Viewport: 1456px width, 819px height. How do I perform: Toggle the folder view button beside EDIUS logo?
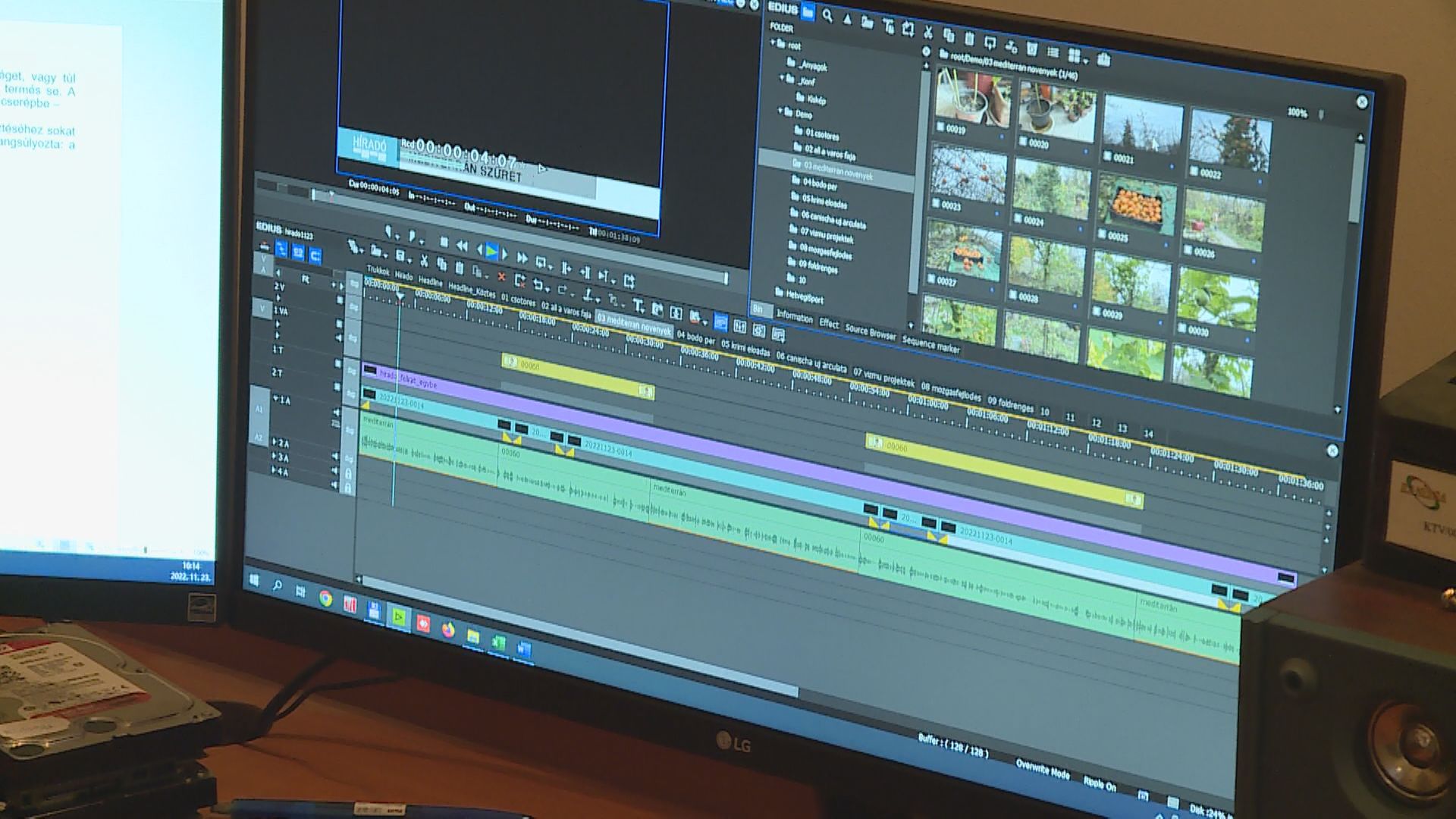coord(808,11)
